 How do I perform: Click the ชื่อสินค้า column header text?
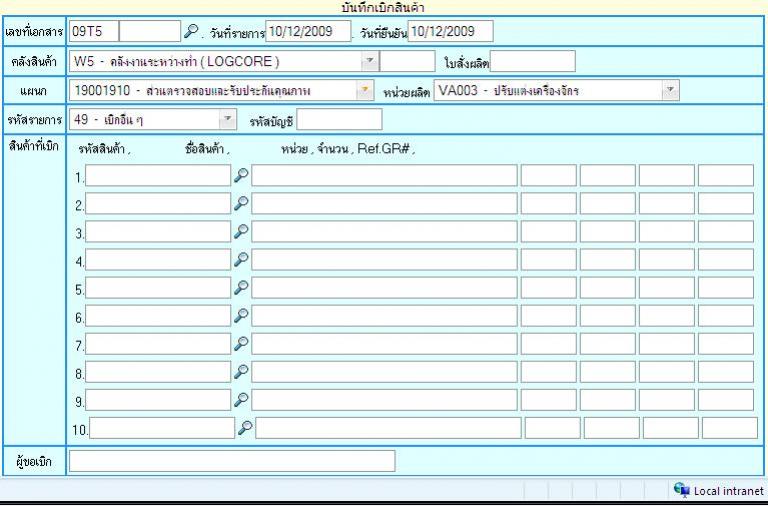pyautogui.click(x=207, y=149)
